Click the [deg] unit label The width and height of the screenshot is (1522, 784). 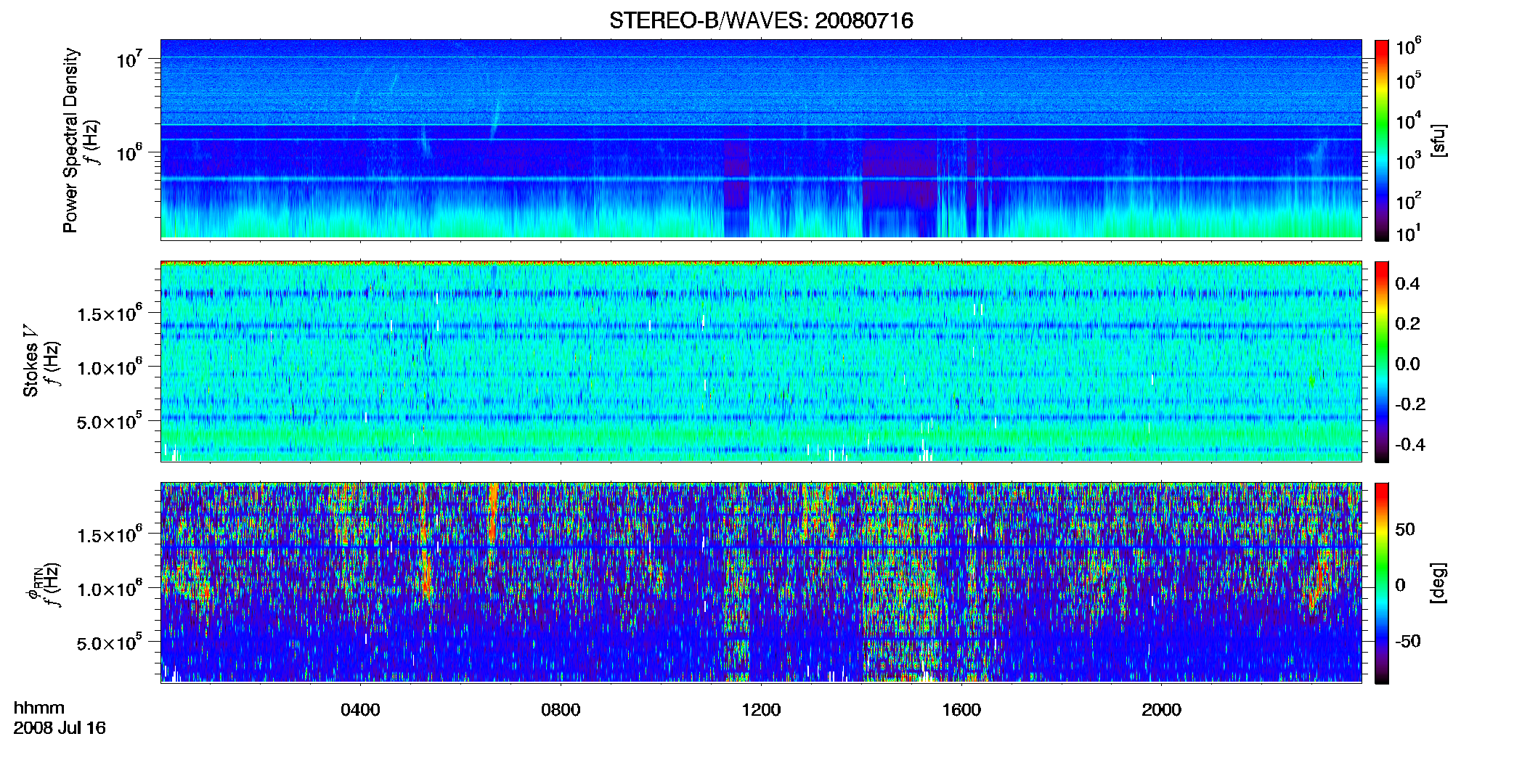(1438, 583)
